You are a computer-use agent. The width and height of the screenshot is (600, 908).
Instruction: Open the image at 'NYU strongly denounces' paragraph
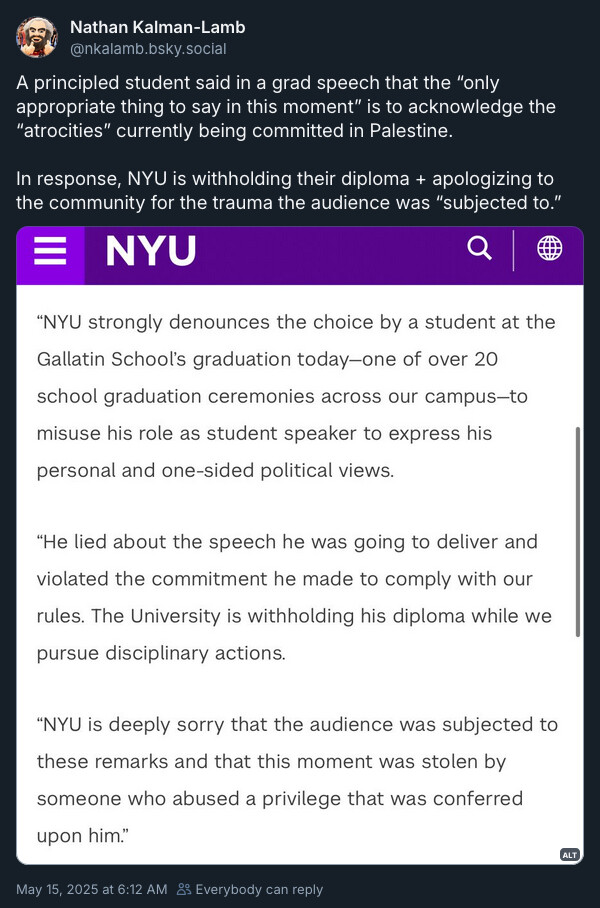click(x=296, y=396)
